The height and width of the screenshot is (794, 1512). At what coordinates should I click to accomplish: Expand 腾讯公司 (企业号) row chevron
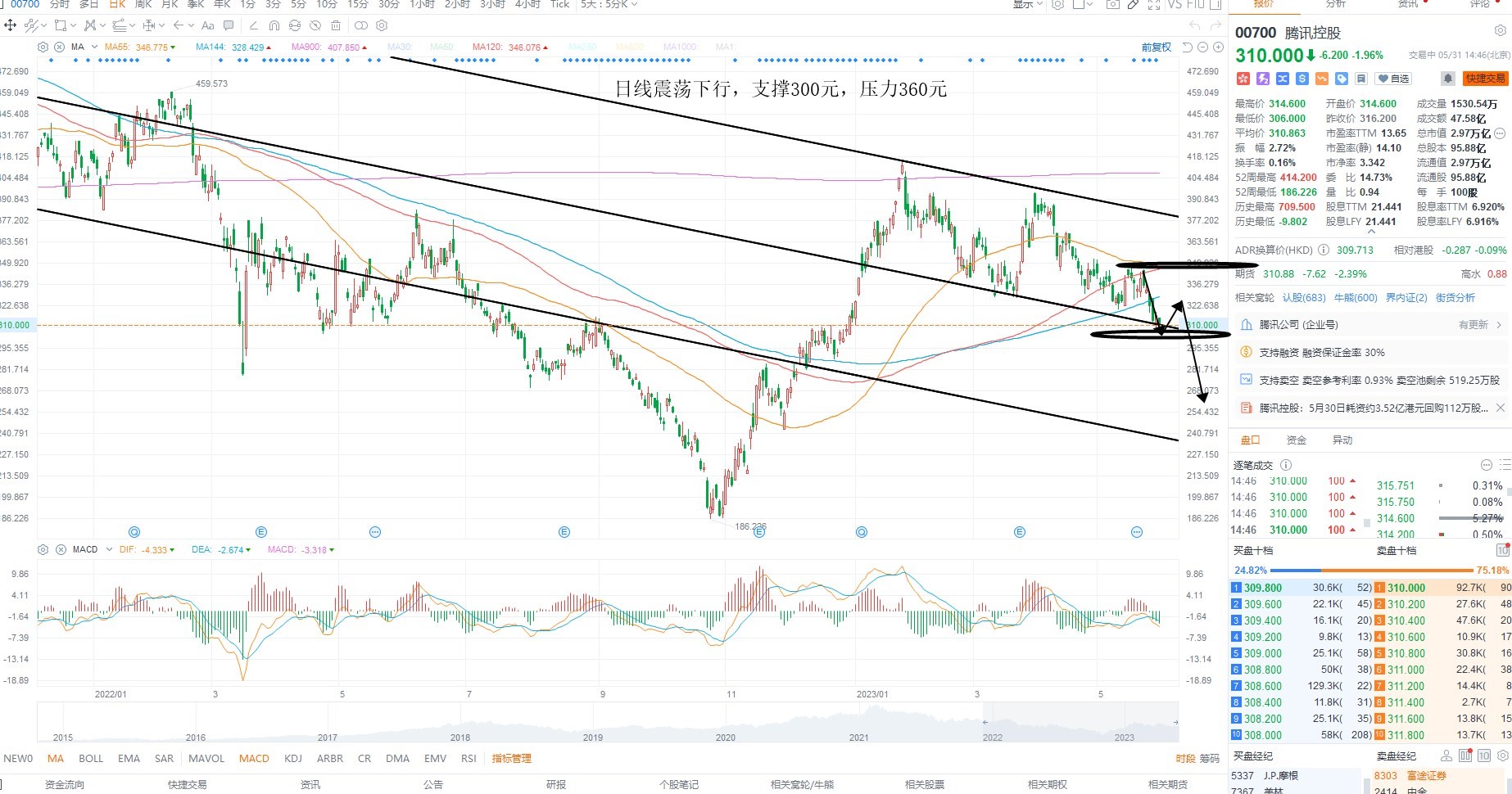tap(1499, 325)
